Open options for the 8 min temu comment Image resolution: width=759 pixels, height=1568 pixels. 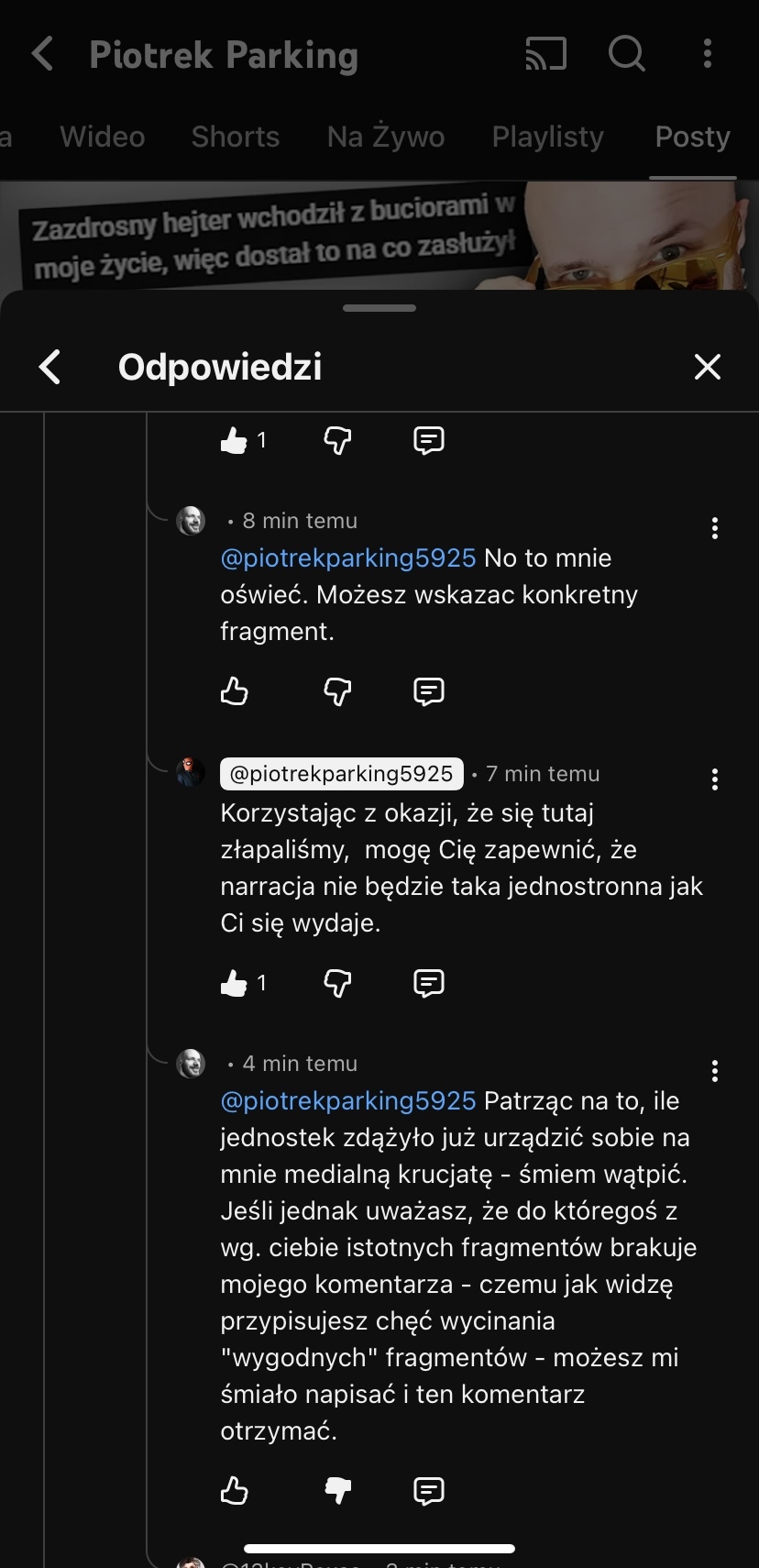pos(714,528)
